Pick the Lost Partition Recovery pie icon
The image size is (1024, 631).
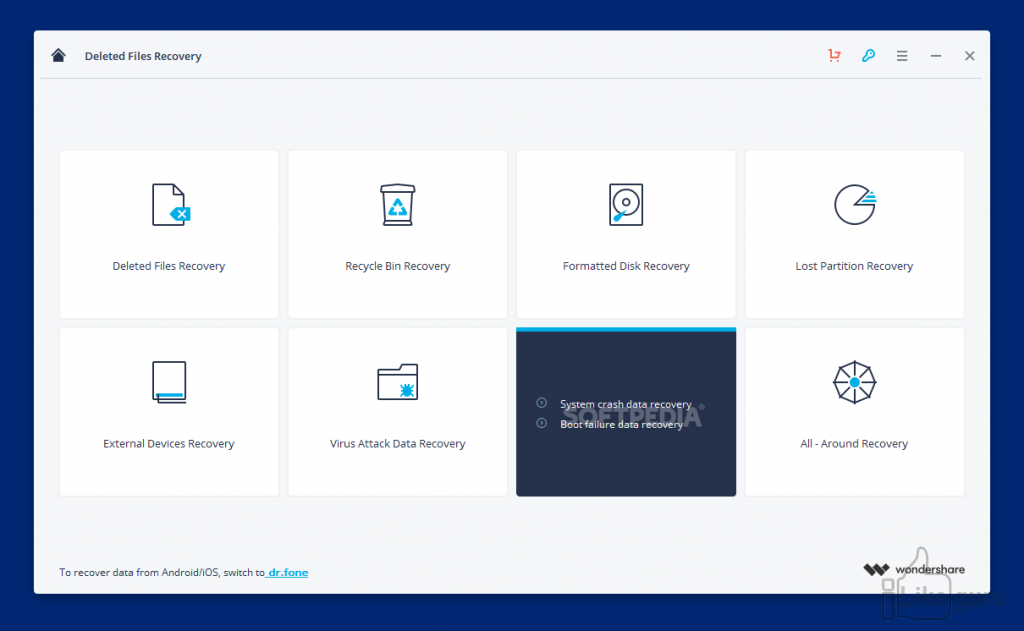[854, 204]
